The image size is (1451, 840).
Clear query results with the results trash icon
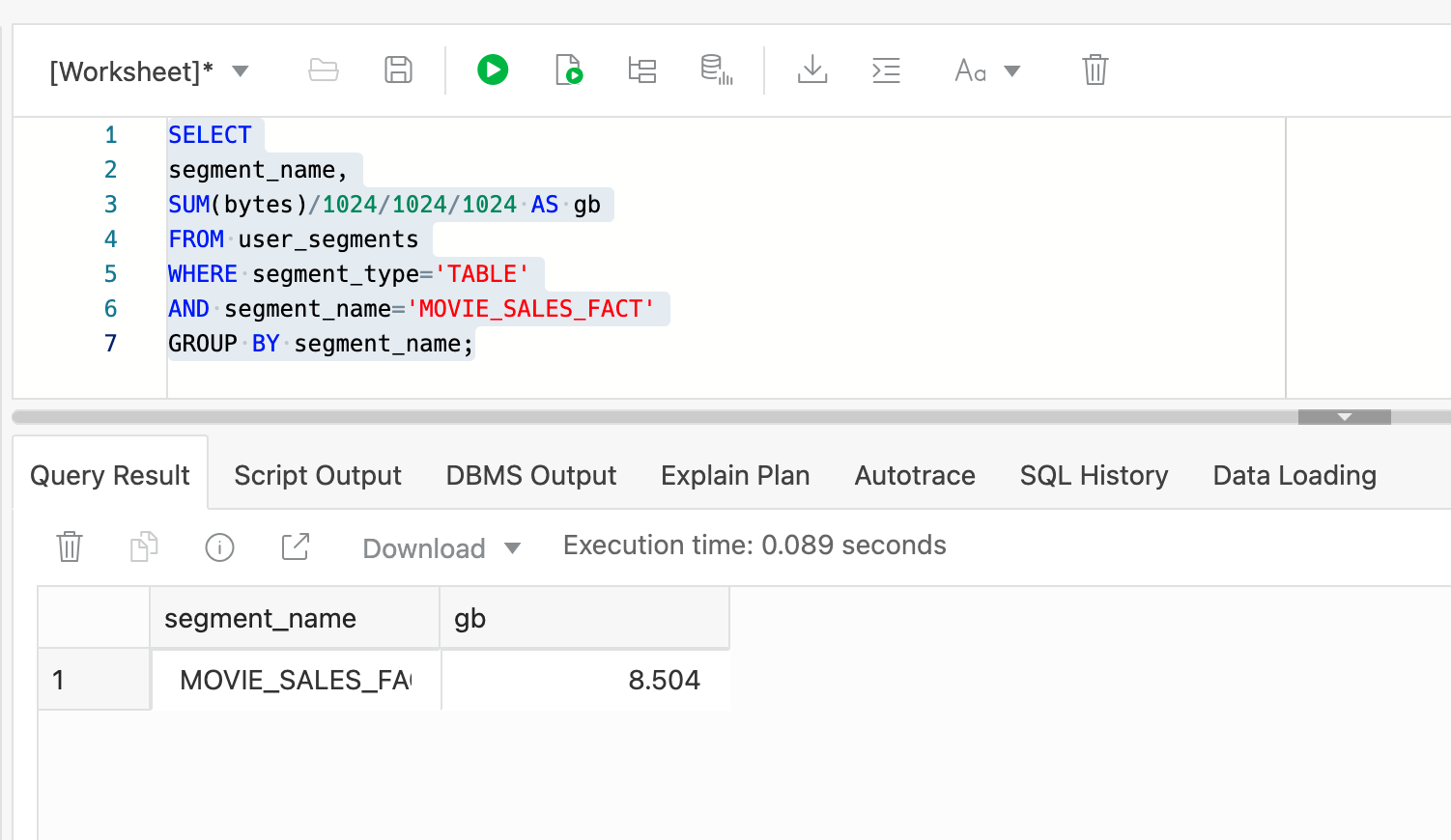tap(70, 546)
